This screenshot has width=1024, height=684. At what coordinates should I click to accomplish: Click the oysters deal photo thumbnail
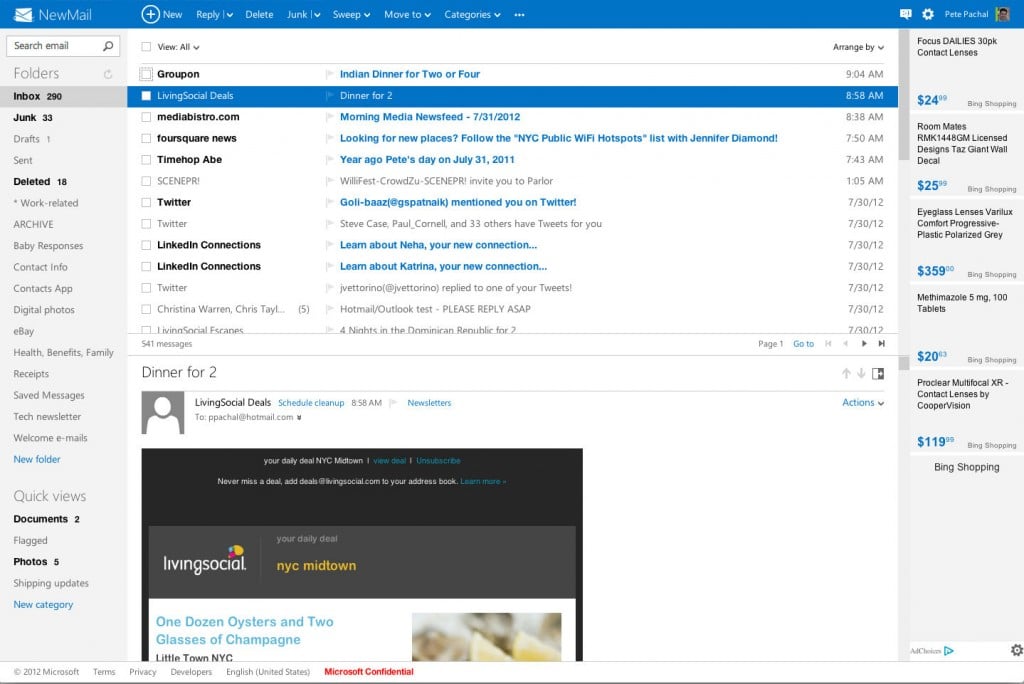click(x=487, y=637)
